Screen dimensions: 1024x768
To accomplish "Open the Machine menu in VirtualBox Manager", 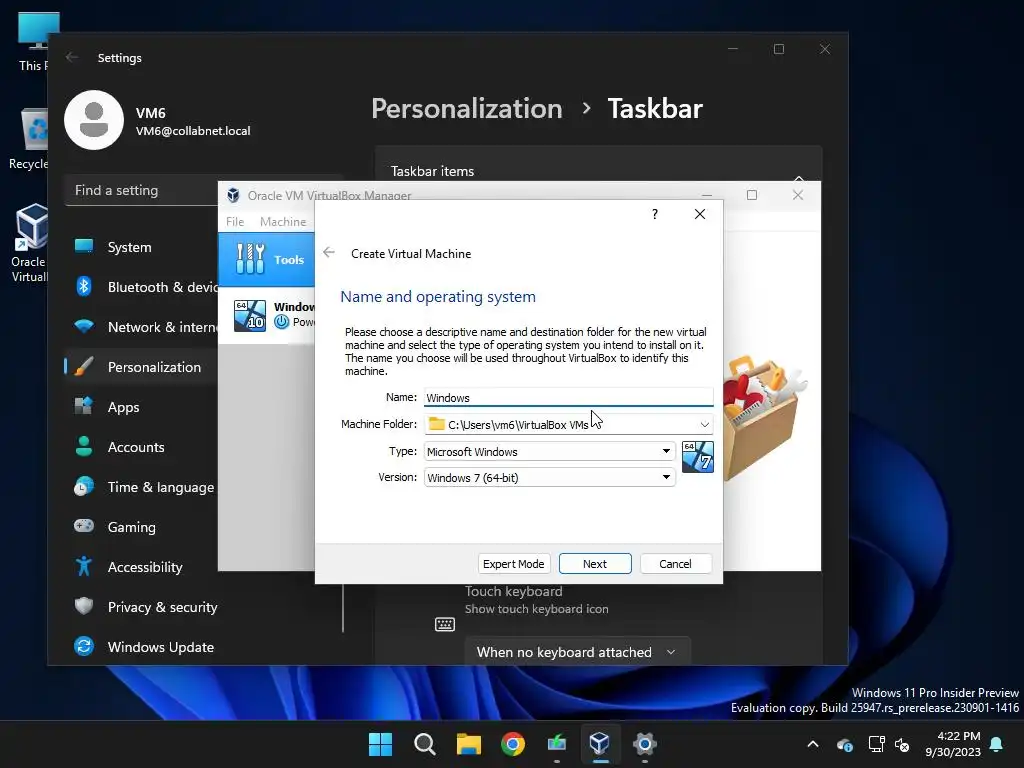I will coord(283,221).
